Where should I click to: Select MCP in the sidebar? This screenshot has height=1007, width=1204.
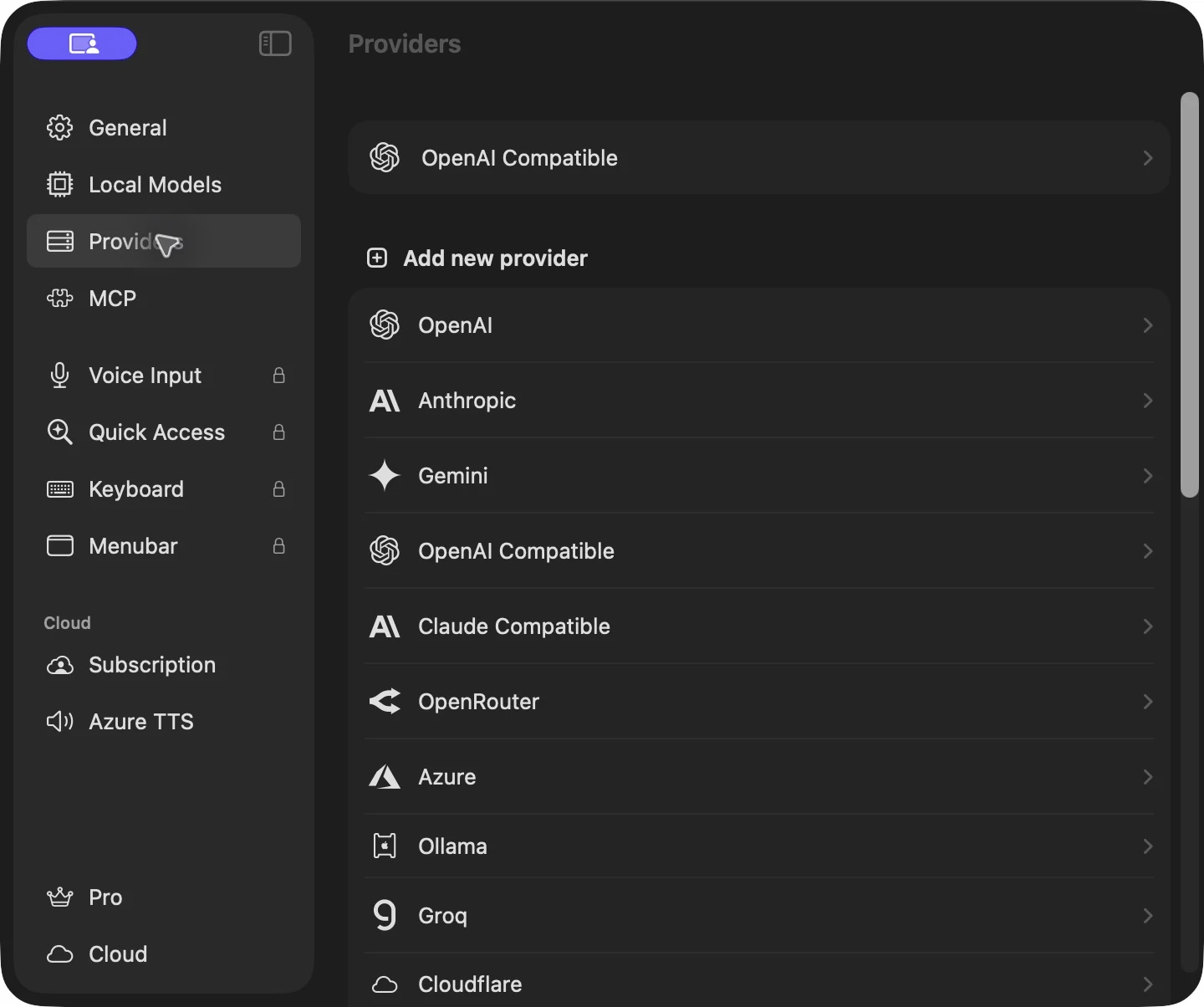click(x=164, y=298)
